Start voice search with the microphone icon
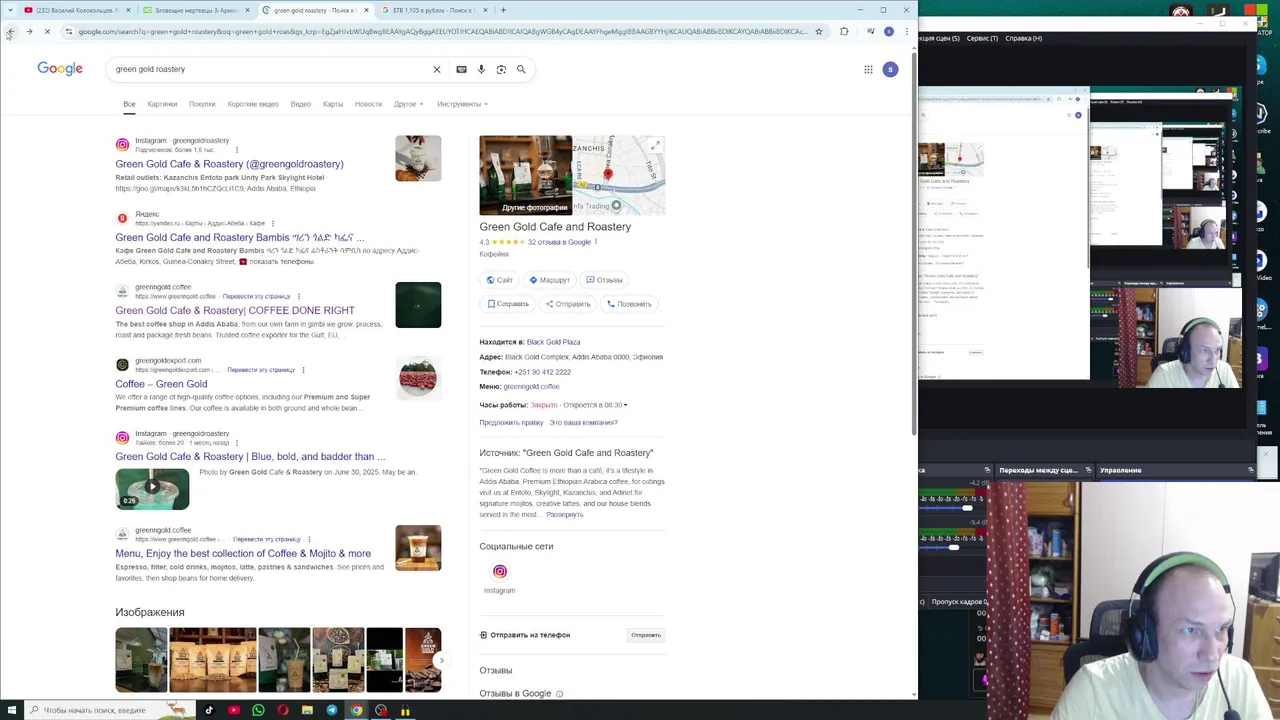The image size is (1280, 720). [x=481, y=69]
